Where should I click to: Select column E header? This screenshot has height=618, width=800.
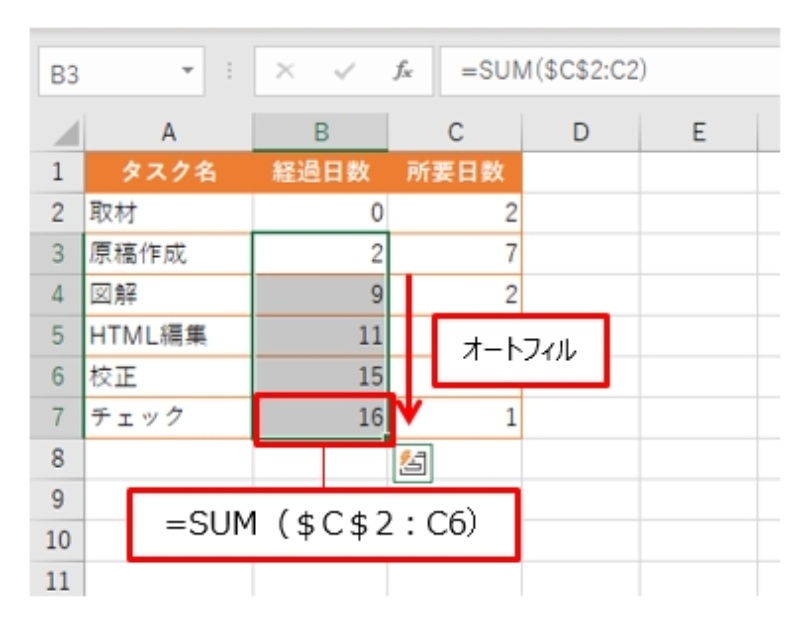(x=698, y=131)
